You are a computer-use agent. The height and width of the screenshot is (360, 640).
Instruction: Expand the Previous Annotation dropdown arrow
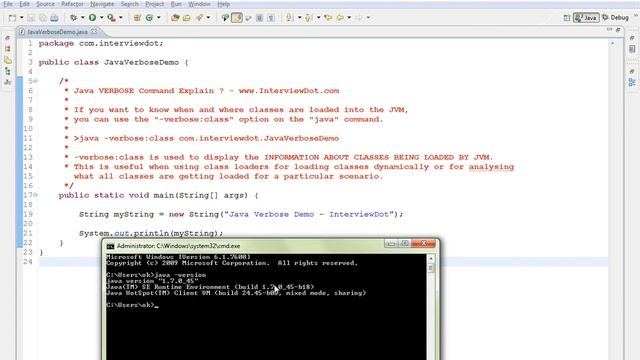(318, 18)
